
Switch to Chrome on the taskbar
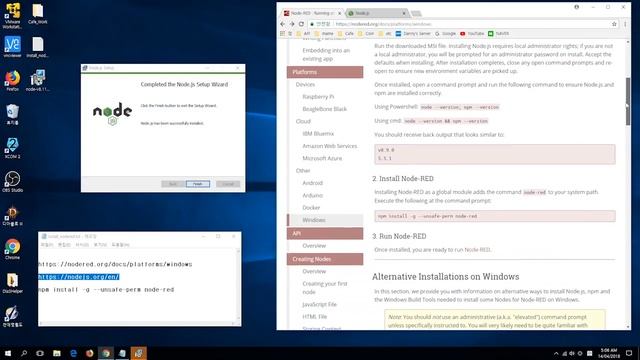(x=106, y=353)
